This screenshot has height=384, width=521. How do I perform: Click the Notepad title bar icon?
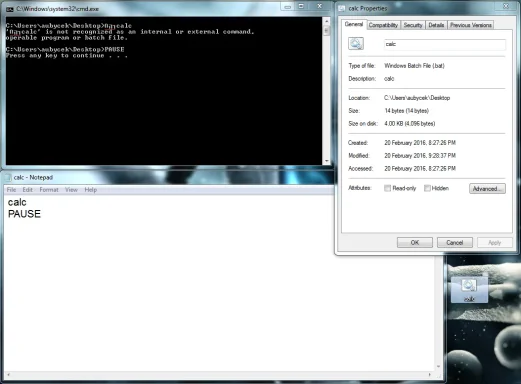click(8, 178)
